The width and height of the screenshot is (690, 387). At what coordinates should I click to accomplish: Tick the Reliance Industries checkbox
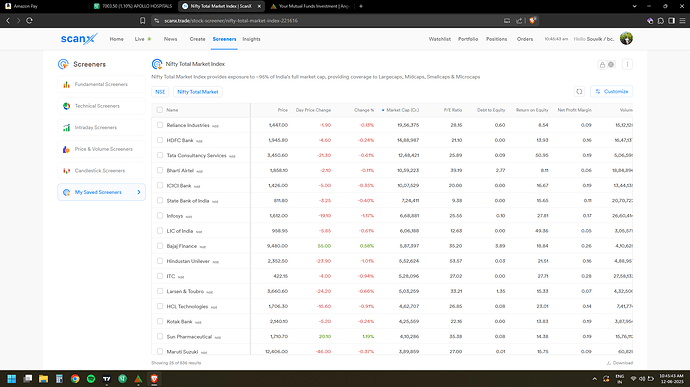coord(160,125)
